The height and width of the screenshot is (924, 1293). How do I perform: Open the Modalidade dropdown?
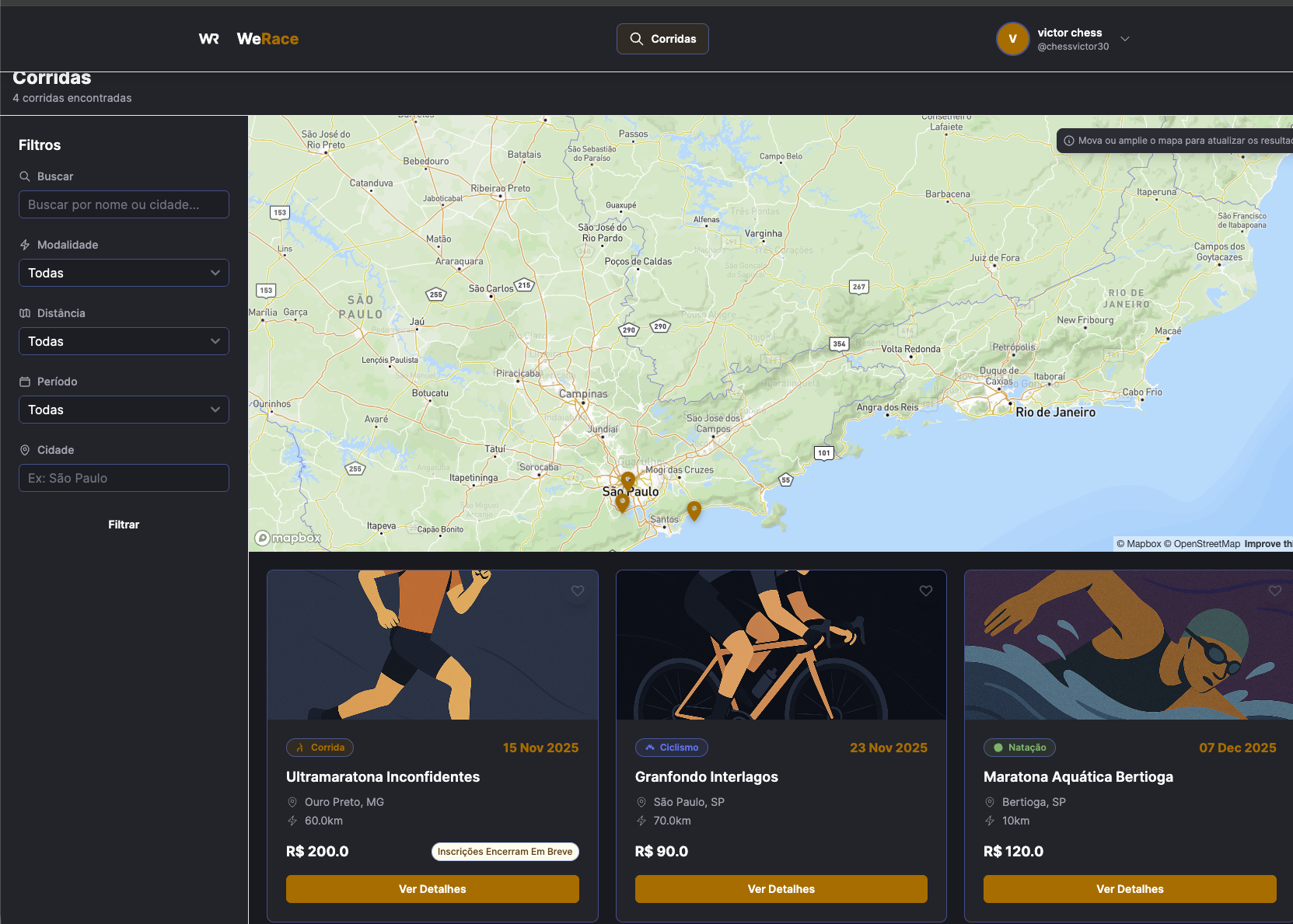124,273
